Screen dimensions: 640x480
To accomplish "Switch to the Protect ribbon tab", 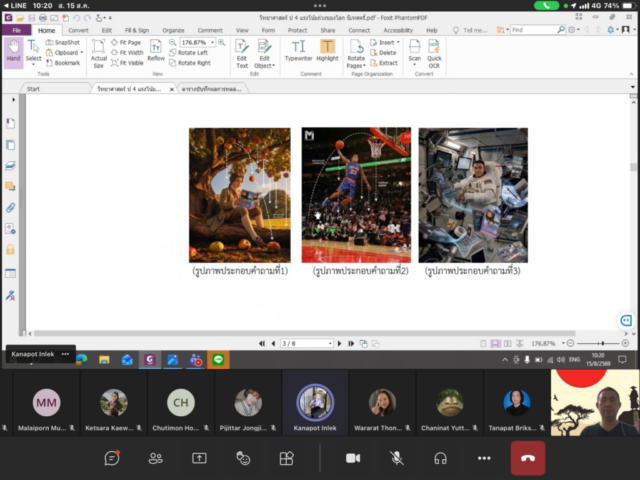I will point(297,30).
